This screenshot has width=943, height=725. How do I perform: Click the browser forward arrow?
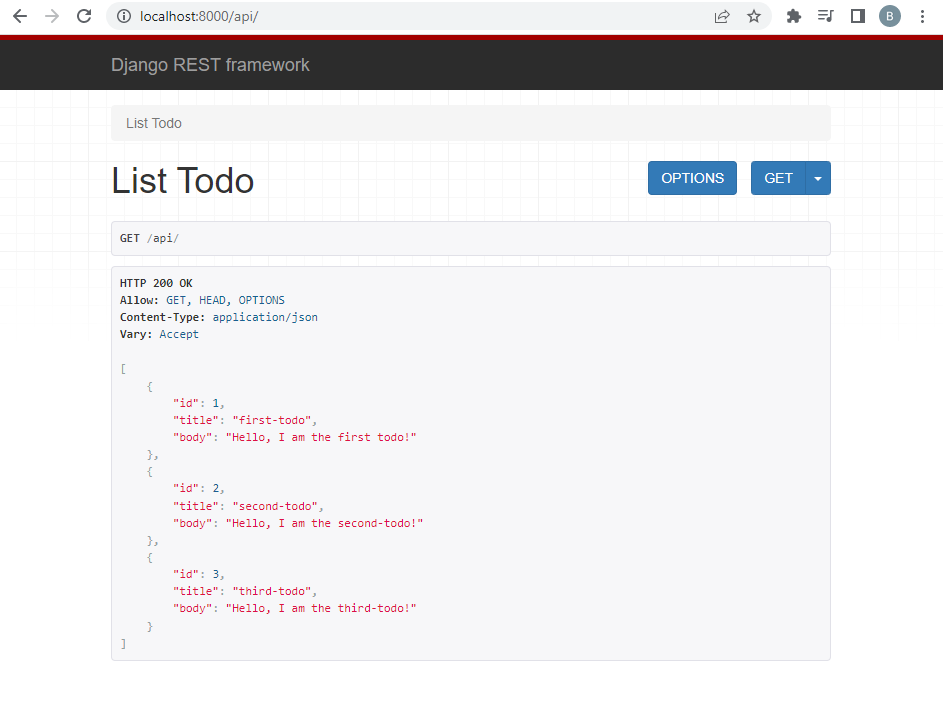52,16
